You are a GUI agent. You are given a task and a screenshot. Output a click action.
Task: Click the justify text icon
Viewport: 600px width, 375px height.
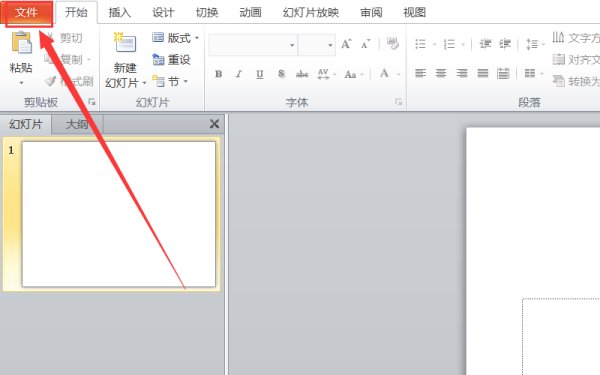tap(483, 73)
